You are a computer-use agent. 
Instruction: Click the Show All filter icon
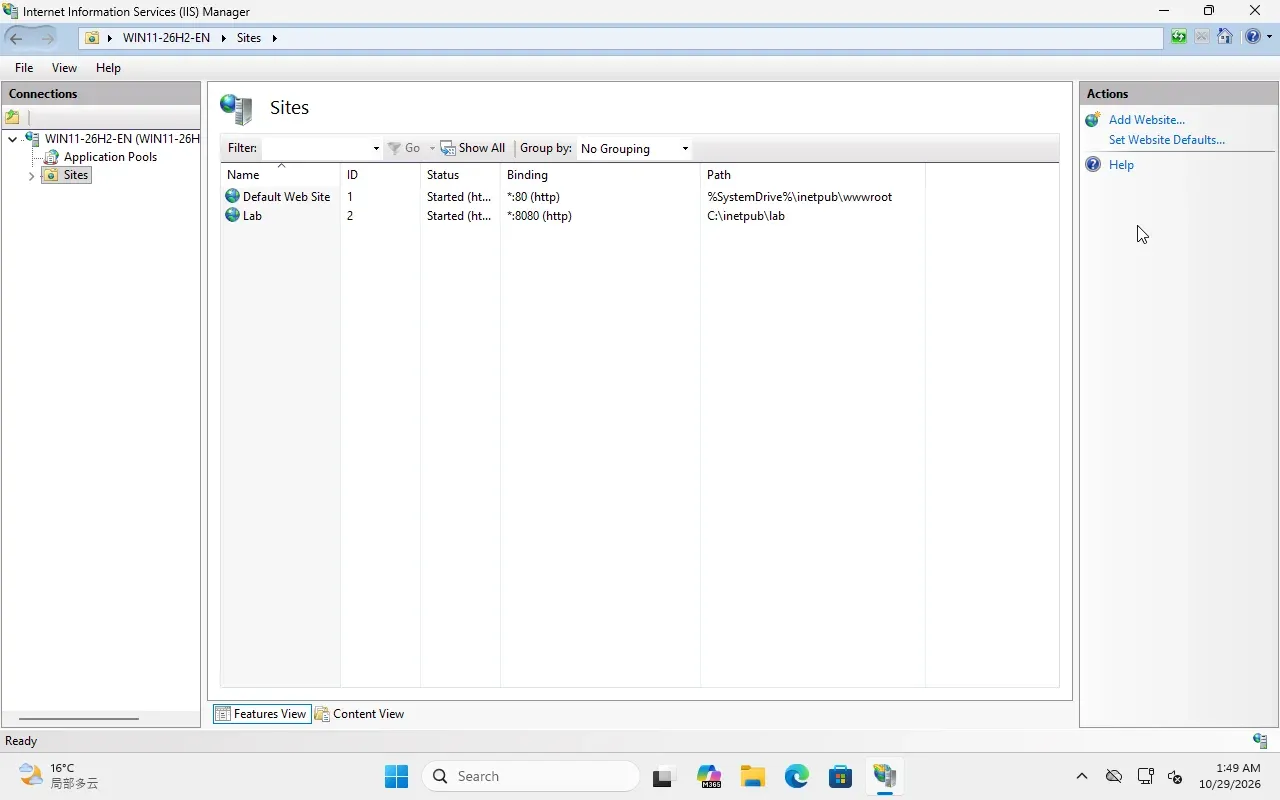coord(448,148)
